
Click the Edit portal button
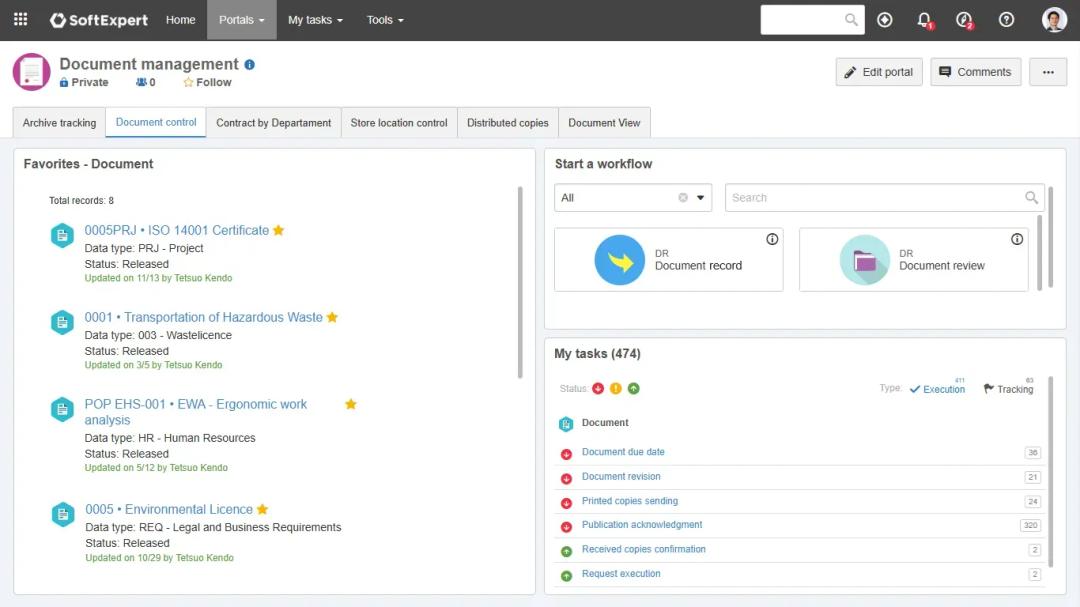pyautogui.click(x=879, y=72)
